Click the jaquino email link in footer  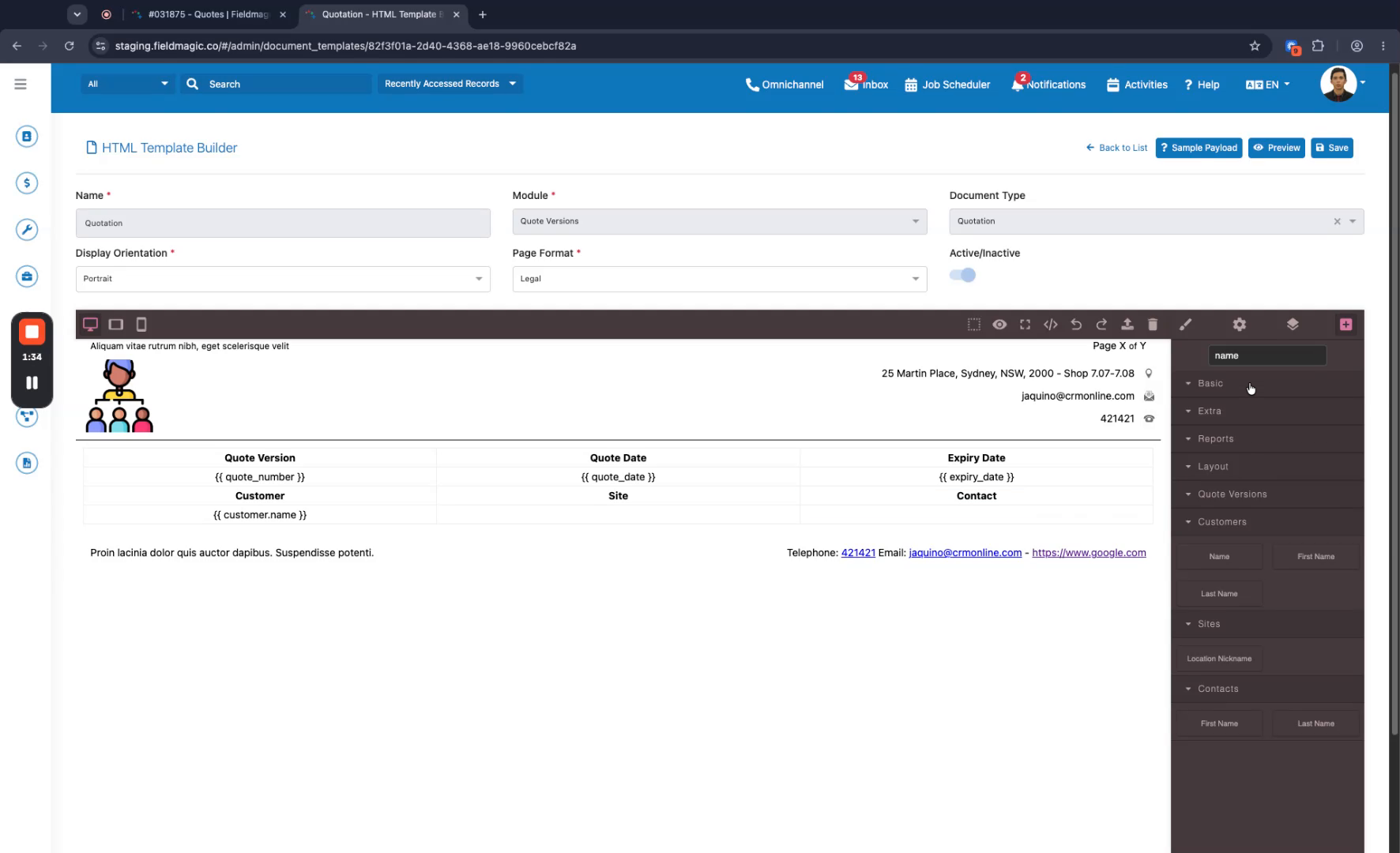[965, 553]
